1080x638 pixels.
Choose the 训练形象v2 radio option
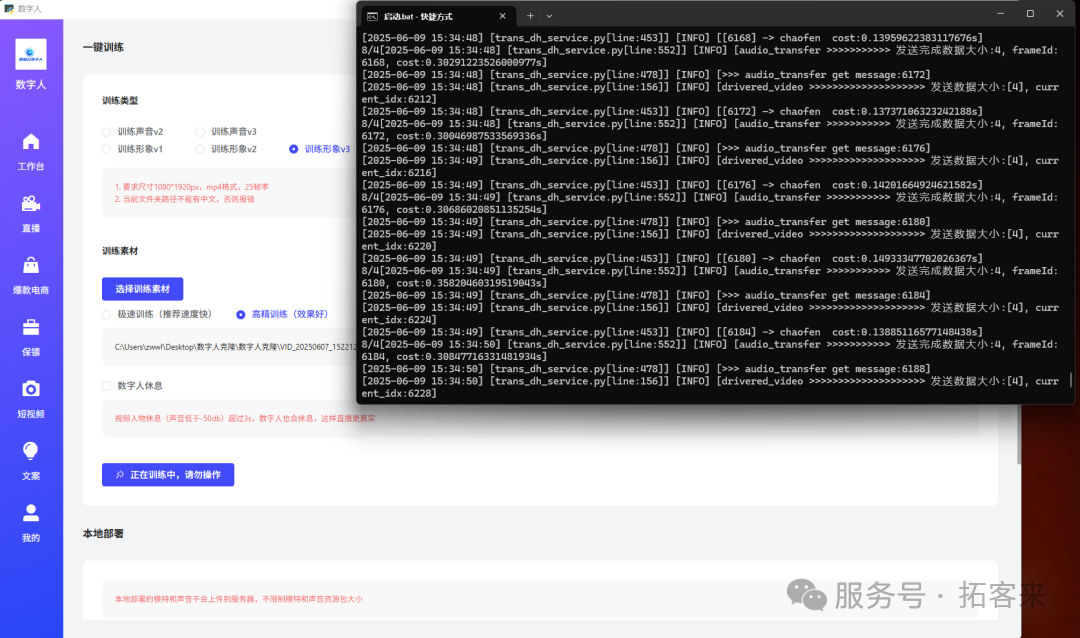point(200,149)
